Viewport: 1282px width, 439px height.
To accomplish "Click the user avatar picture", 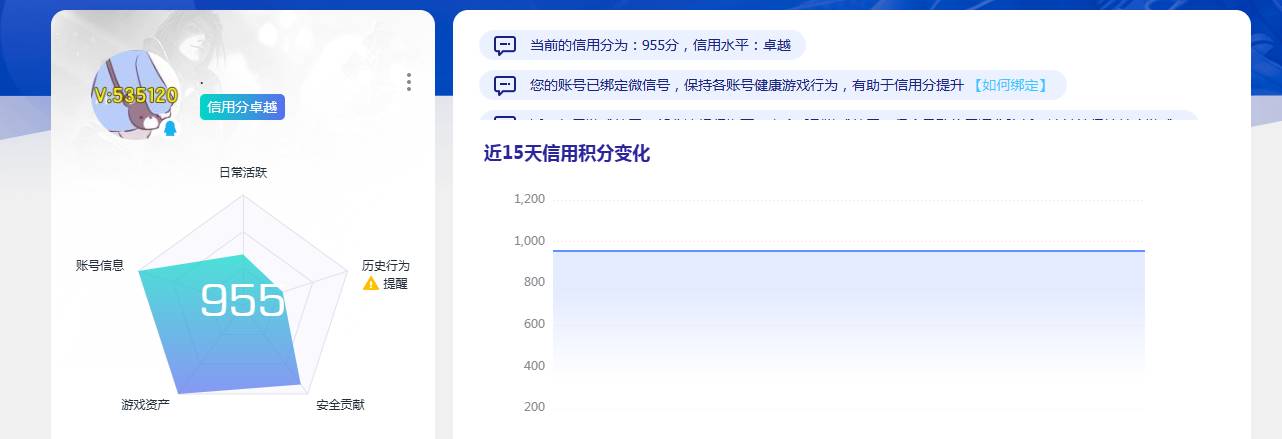I will pyautogui.click(x=135, y=95).
